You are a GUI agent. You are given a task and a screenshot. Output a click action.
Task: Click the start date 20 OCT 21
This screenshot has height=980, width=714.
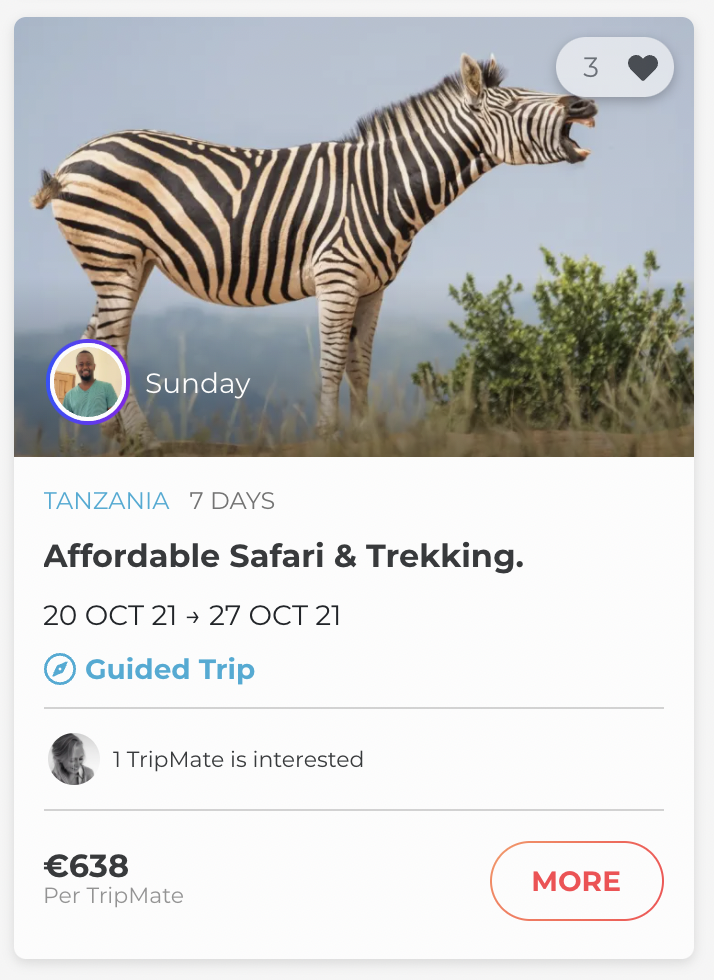click(110, 615)
